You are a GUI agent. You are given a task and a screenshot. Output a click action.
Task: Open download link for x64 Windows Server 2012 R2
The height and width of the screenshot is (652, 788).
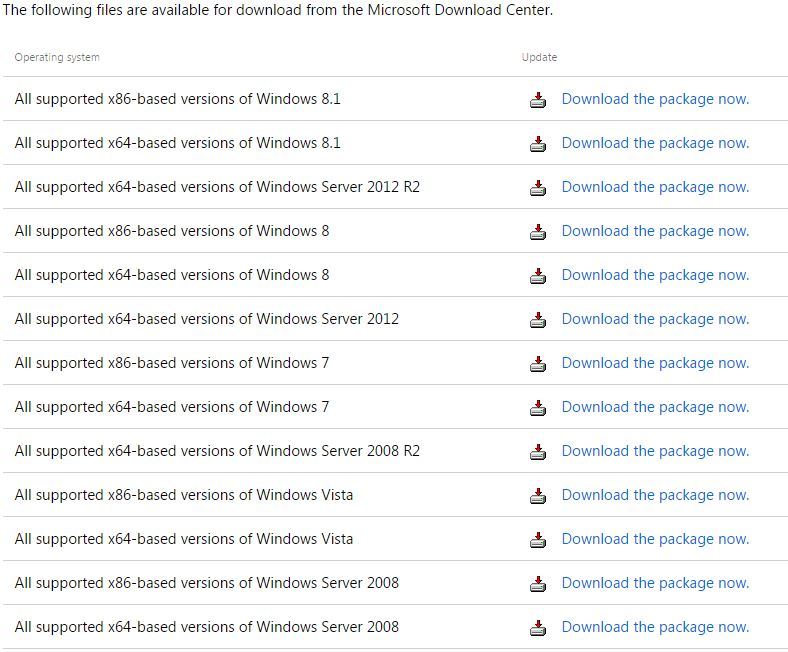(655, 187)
